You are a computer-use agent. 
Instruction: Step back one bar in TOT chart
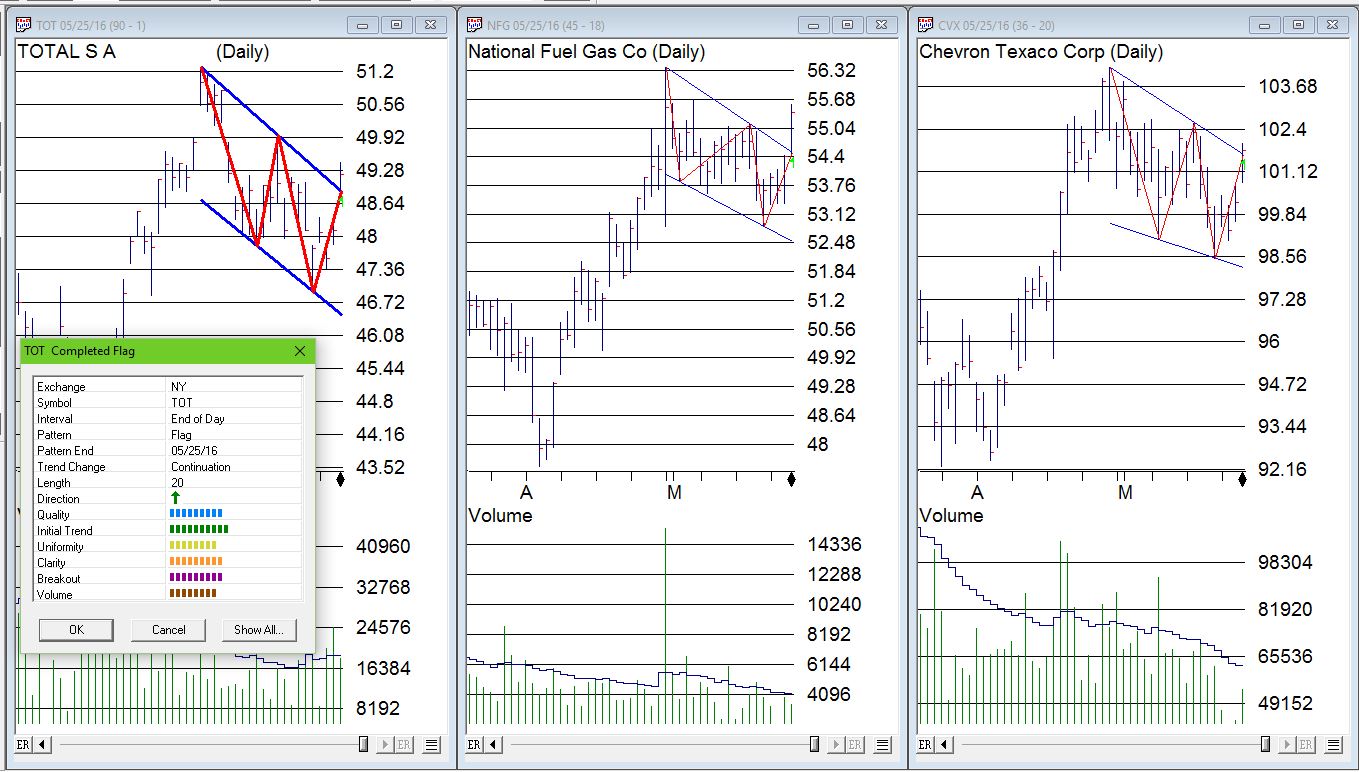coord(43,745)
